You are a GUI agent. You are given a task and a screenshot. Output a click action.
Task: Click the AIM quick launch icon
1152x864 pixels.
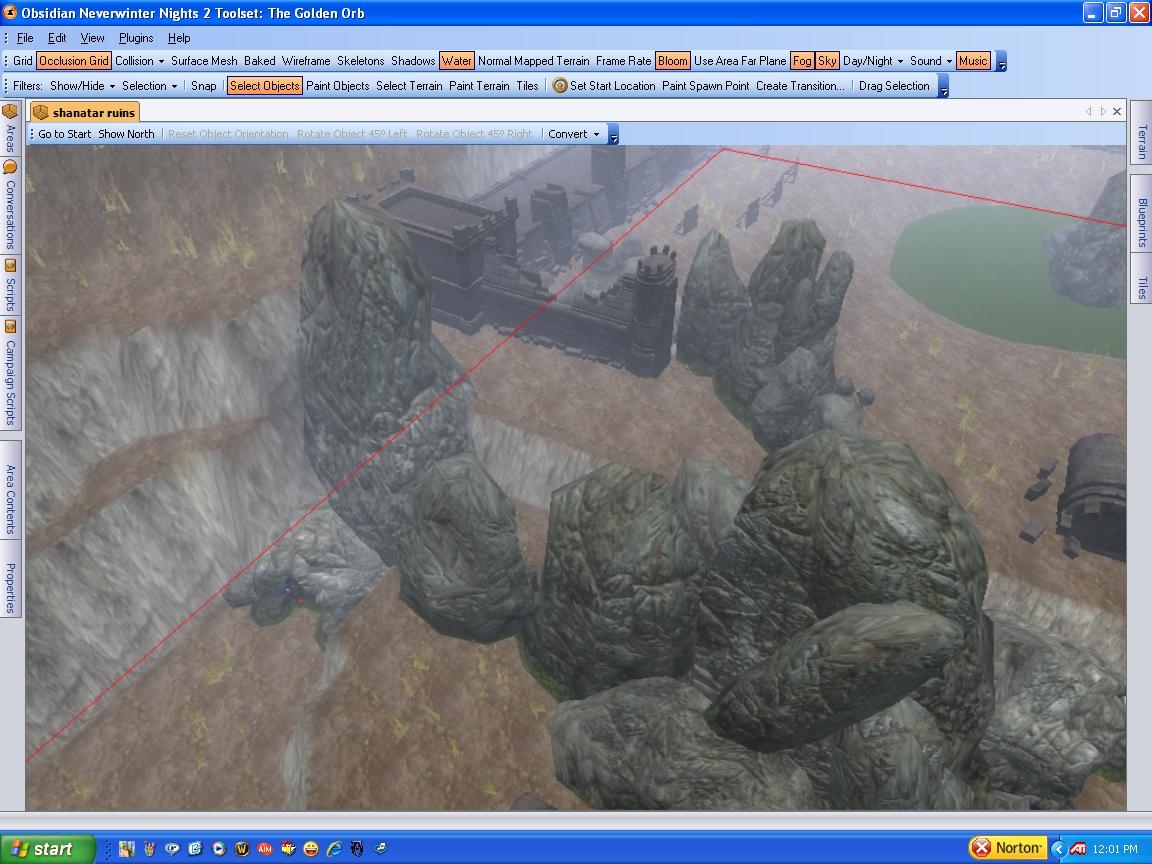click(265, 849)
